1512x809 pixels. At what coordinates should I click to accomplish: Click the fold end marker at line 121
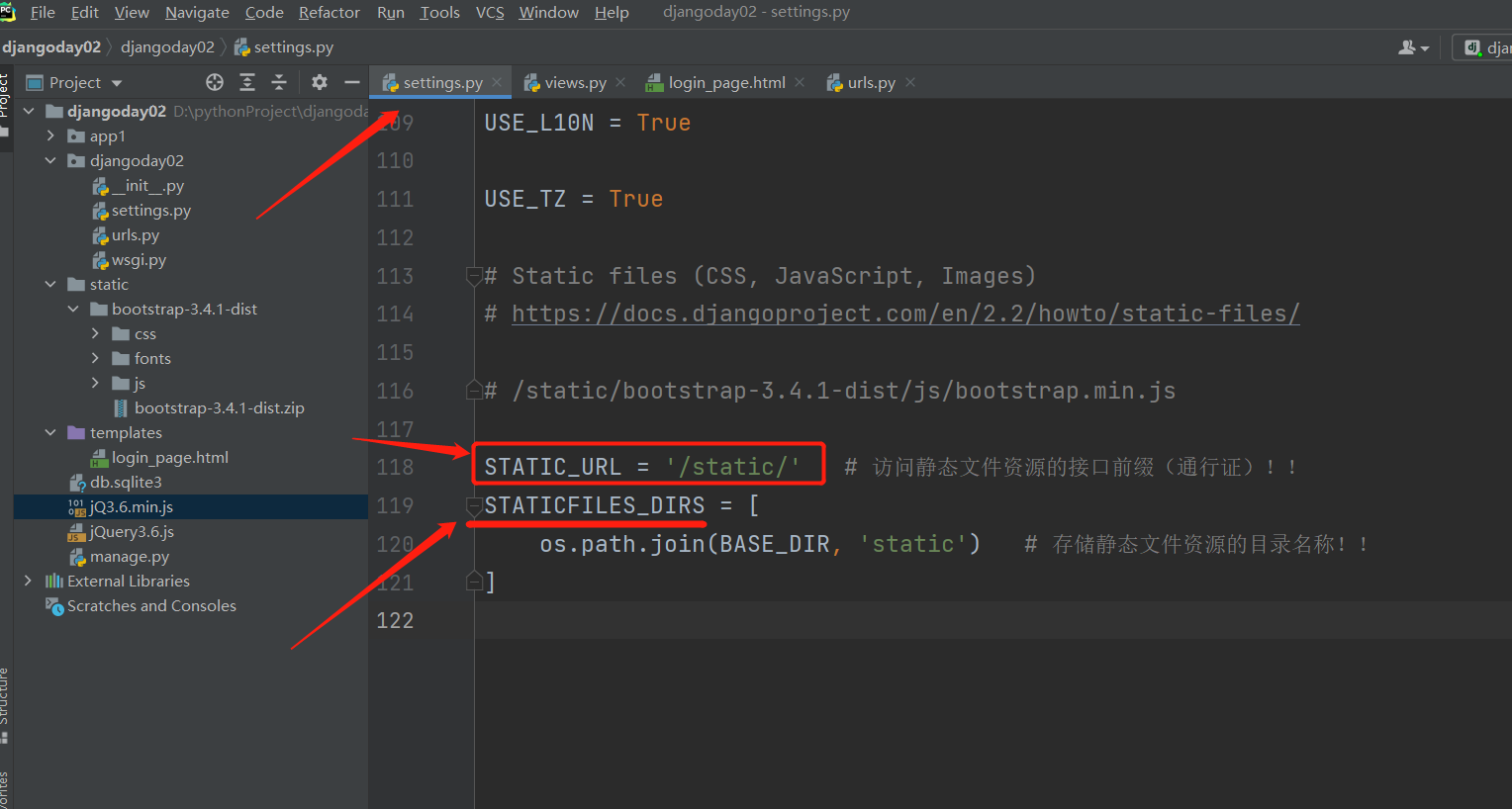(x=474, y=583)
